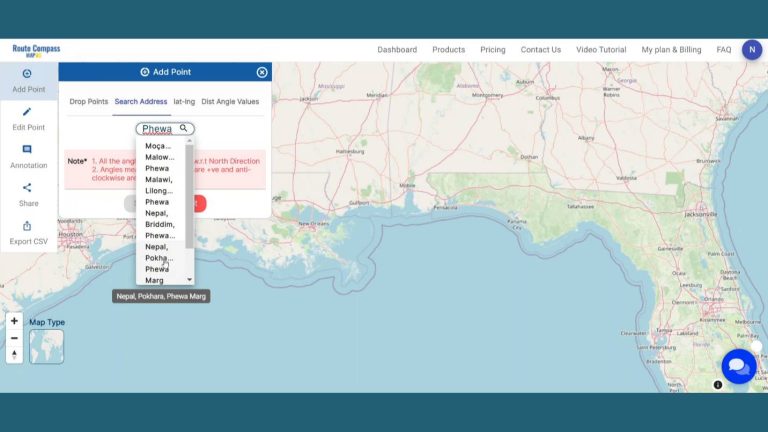Close the Add Point panel

point(262,72)
